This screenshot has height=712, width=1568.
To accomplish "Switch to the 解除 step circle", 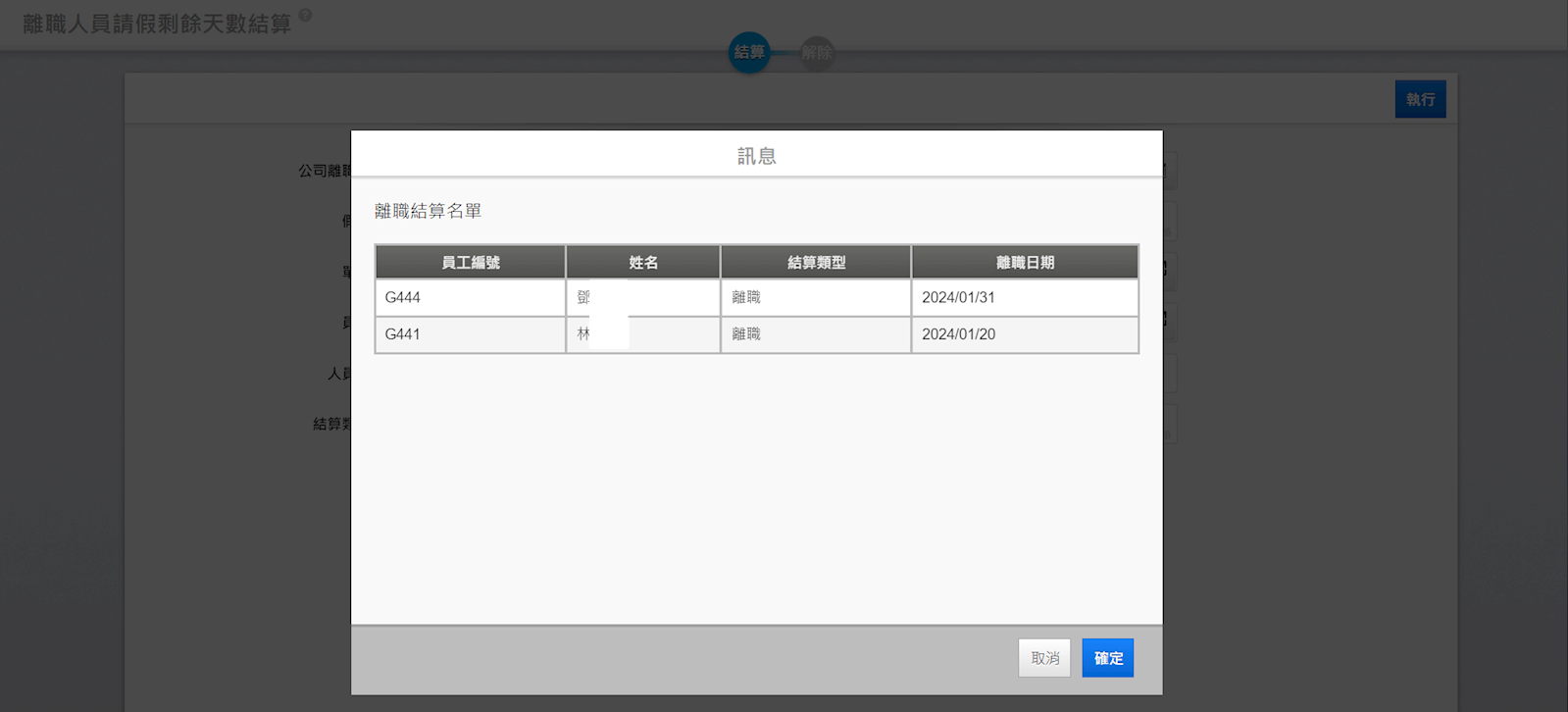I will (x=816, y=52).
